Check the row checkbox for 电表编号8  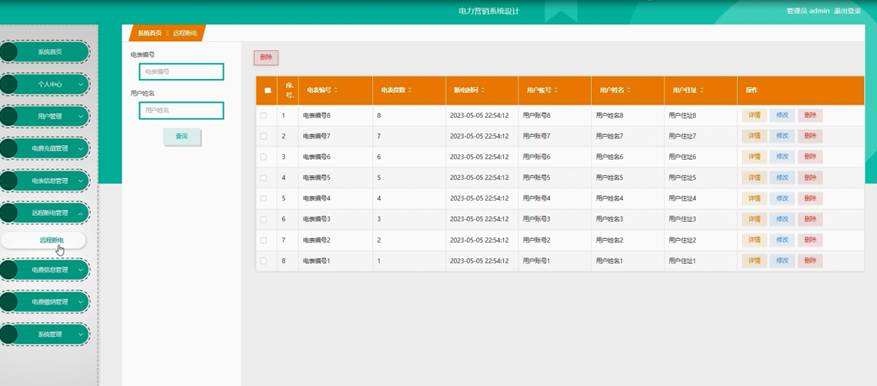[x=263, y=116]
